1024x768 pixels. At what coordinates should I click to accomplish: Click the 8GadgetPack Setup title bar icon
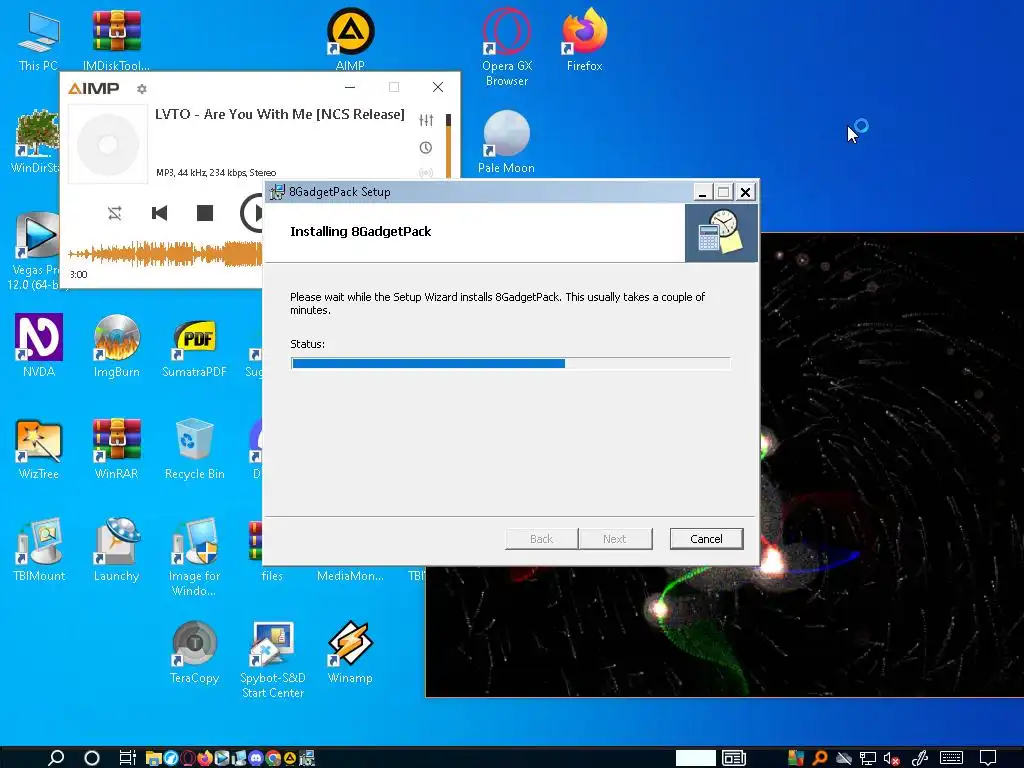(x=277, y=192)
